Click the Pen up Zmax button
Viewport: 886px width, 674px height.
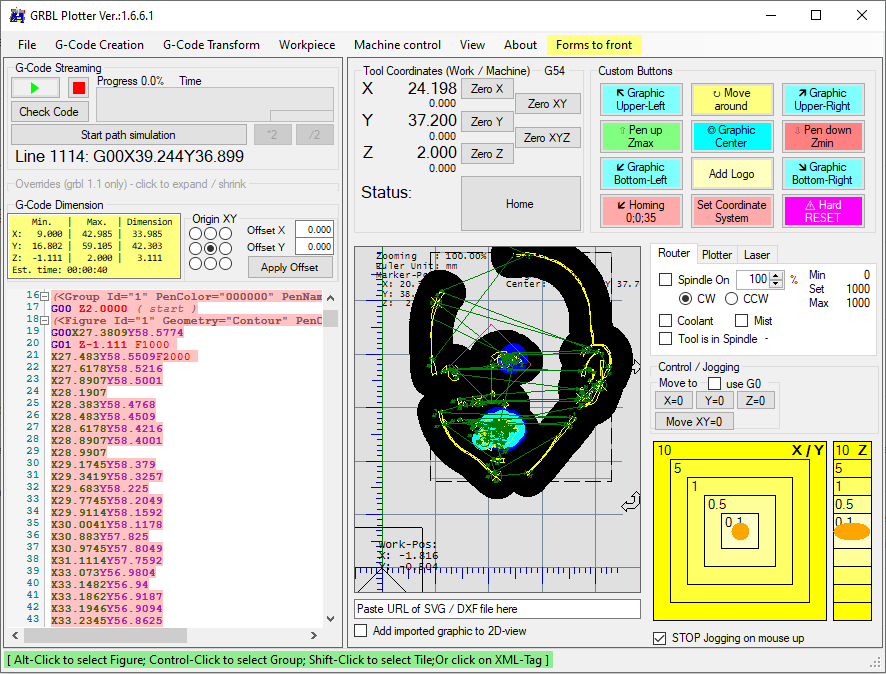tap(641, 136)
